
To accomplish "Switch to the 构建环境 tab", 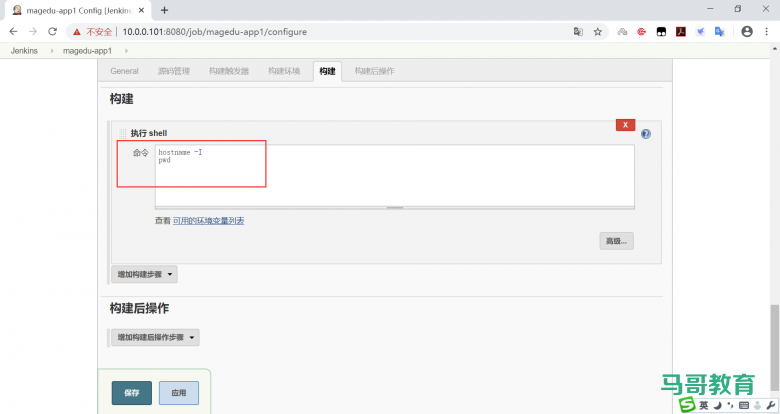I will (284, 71).
